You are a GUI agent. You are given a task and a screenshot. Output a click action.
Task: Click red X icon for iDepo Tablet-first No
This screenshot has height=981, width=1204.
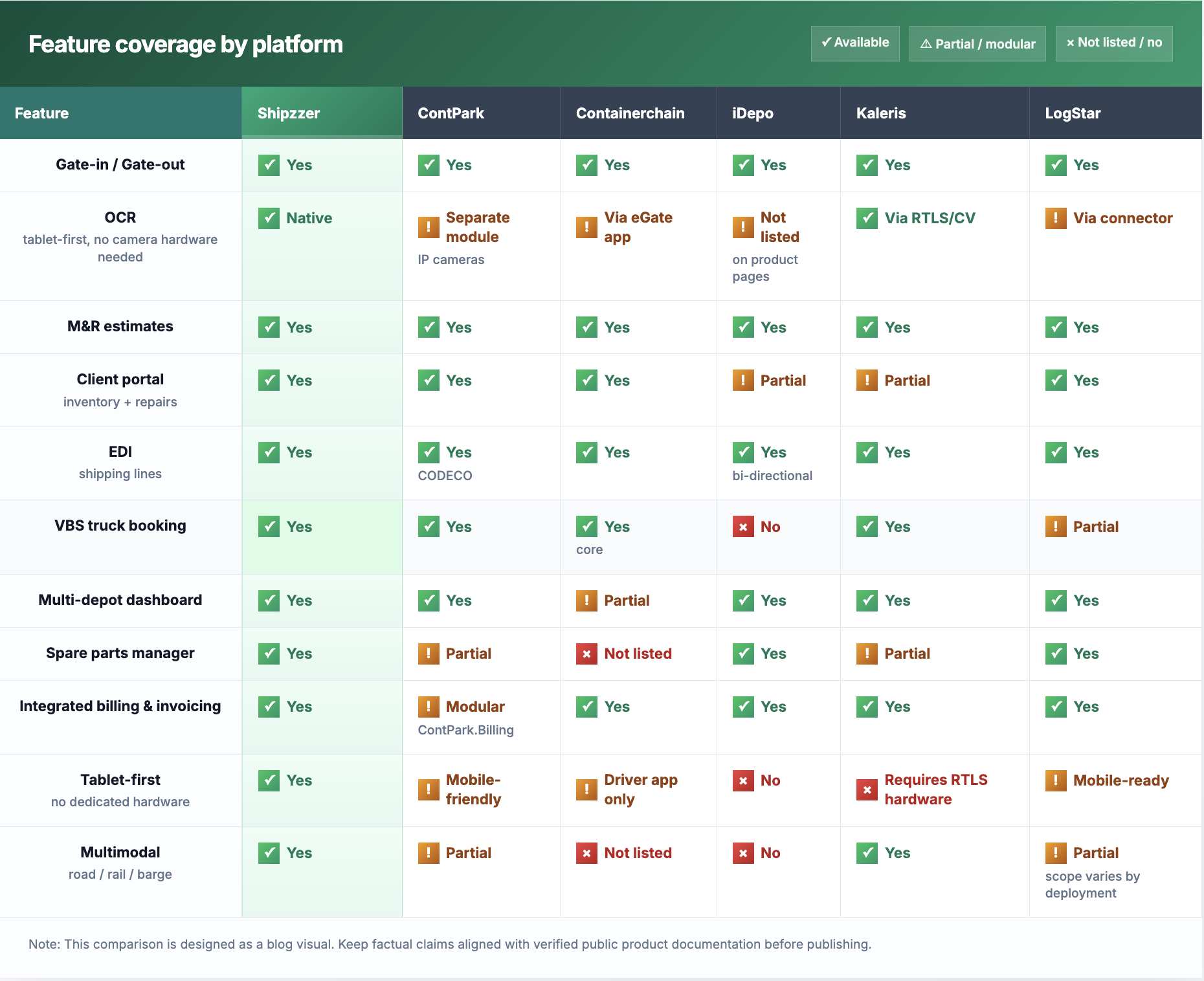point(743,780)
